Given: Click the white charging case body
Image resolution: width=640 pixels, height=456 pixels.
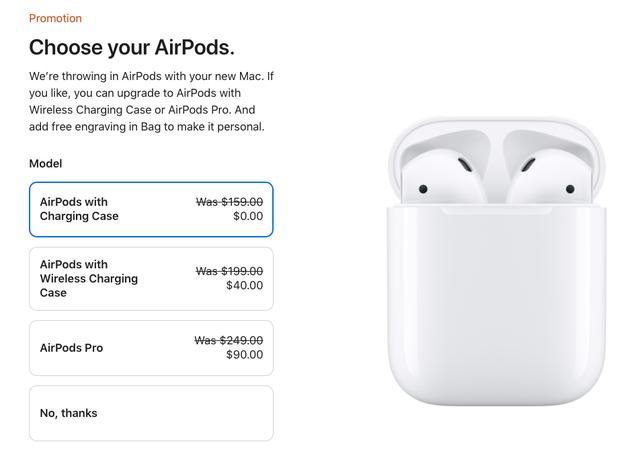Looking at the screenshot, I should (x=496, y=306).
